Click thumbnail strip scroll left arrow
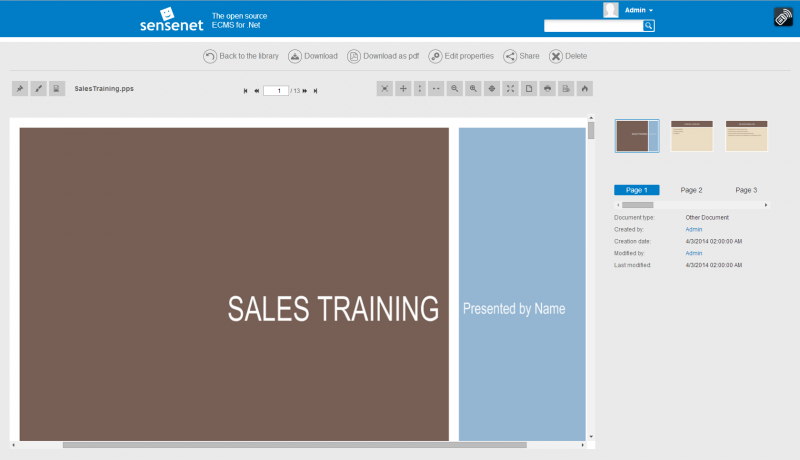The width and height of the screenshot is (800, 460). pos(618,205)
